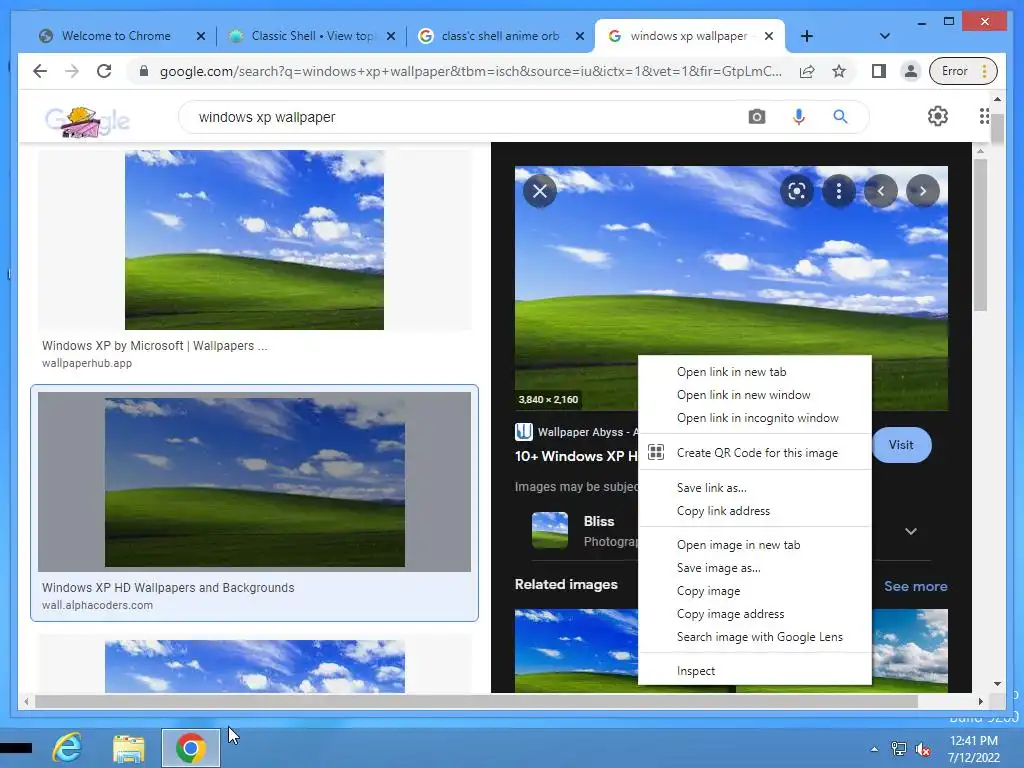Click the padlock site info icon
Screen dimensions: 1024x768
(x=144, y=71)
